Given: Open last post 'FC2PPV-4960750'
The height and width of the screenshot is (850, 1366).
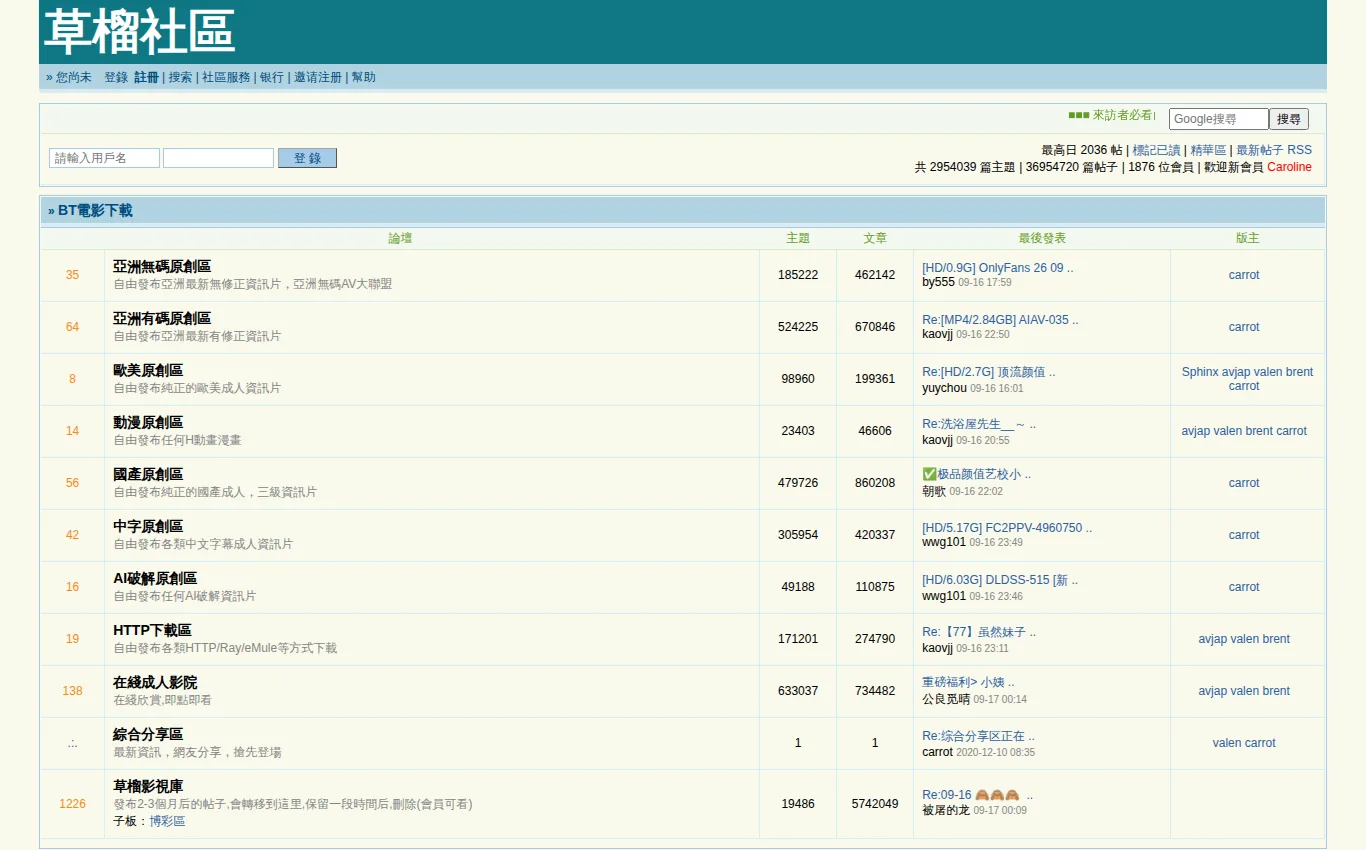Looking at the screenshot, I should (x=1007, y=528).
